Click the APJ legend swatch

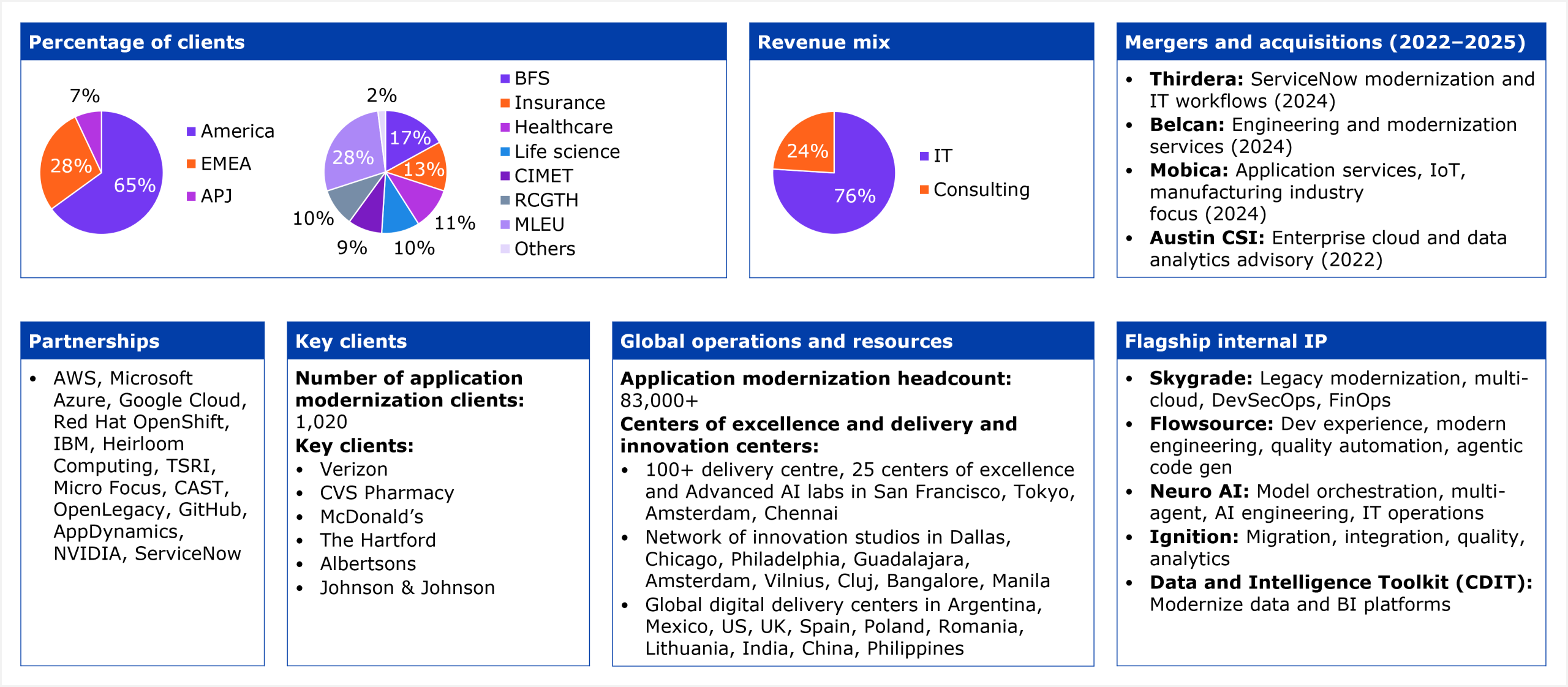coord(191,196)
